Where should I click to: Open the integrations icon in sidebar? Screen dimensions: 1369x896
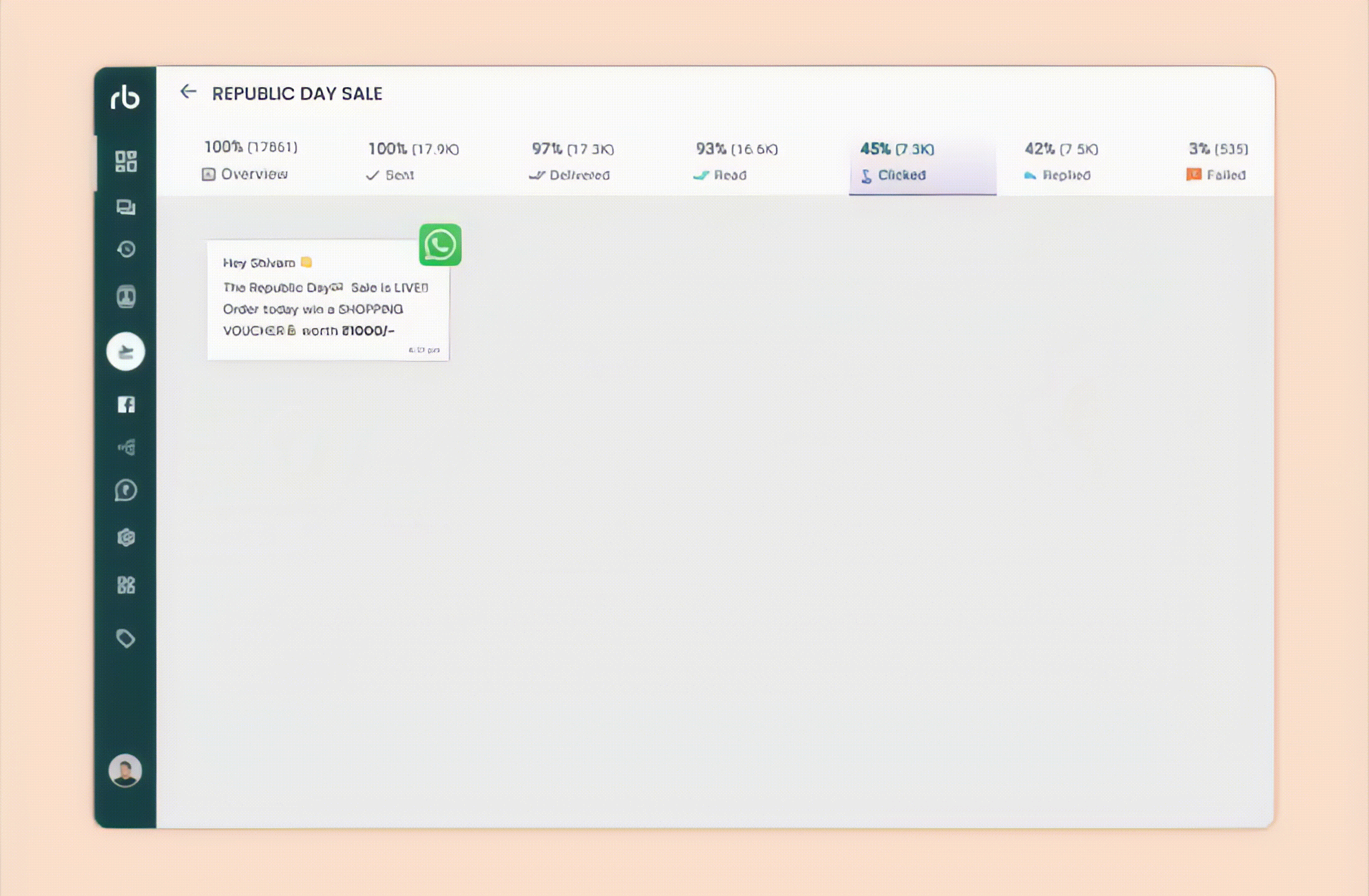127,538
